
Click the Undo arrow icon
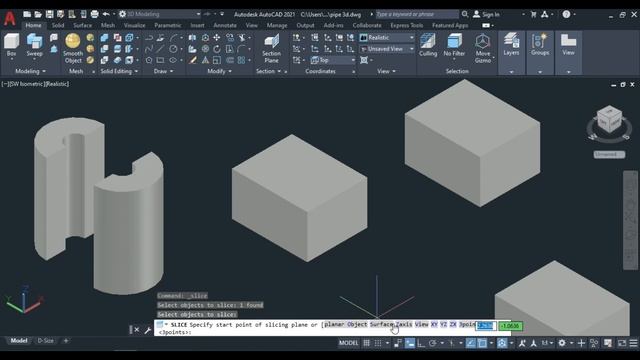pos(106,14)
